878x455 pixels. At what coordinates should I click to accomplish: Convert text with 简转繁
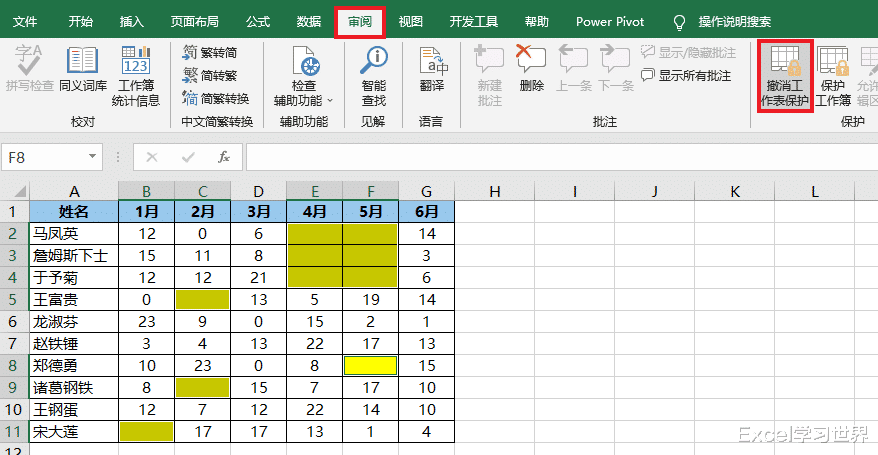pos(210,76)
